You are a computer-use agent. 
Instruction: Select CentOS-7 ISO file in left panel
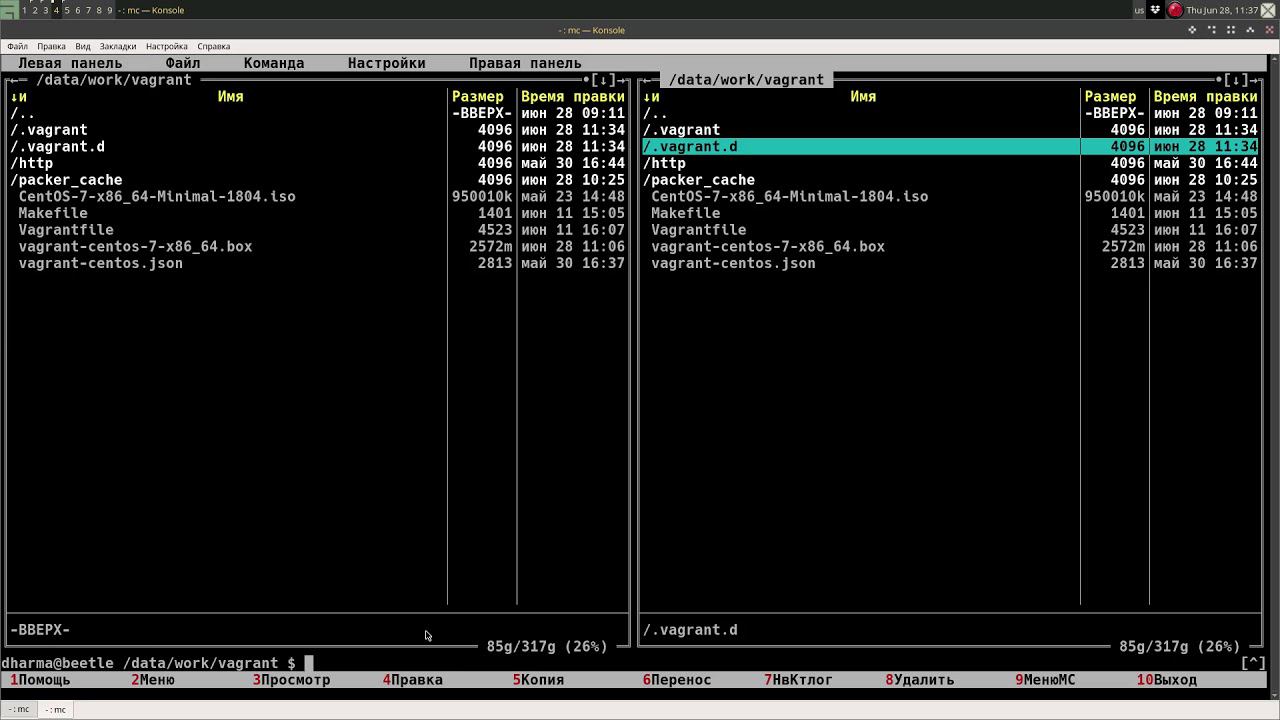click(318, 197)
